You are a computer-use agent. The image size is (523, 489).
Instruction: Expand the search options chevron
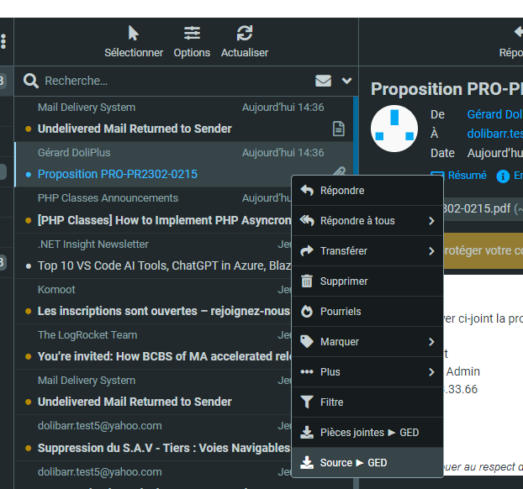point(347,81)
